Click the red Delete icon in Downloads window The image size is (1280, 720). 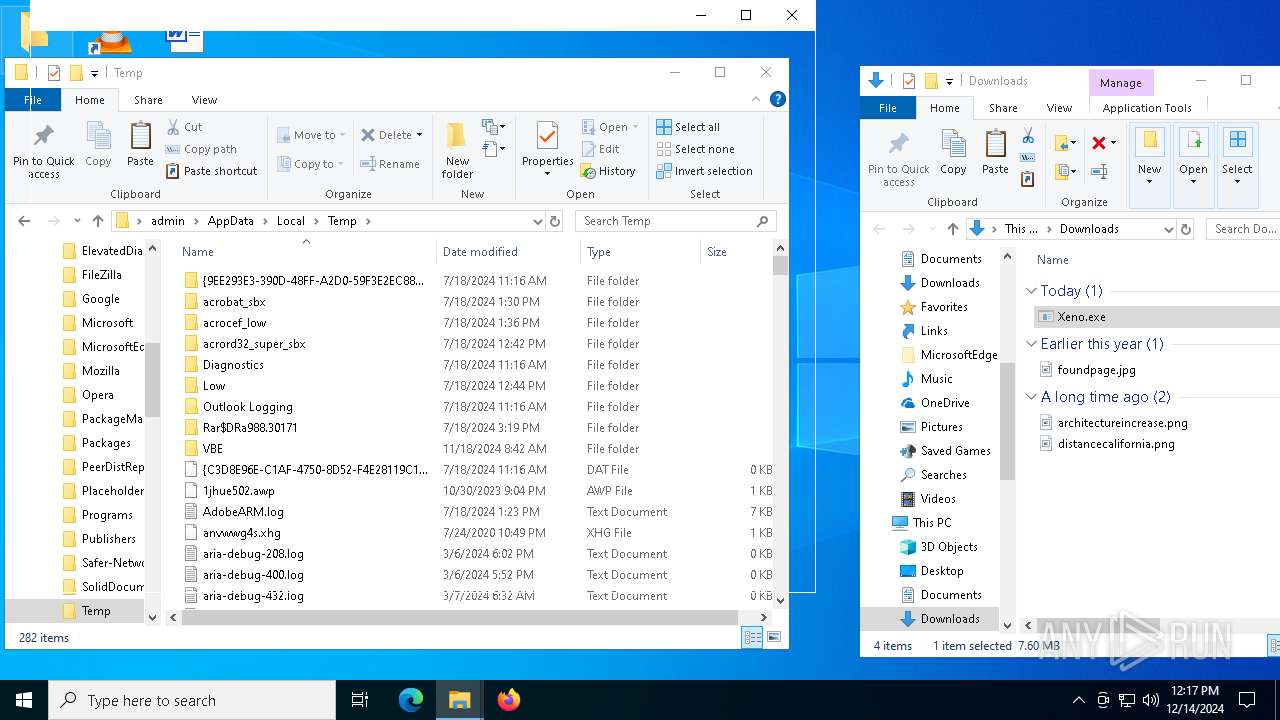coord(1099,143)
